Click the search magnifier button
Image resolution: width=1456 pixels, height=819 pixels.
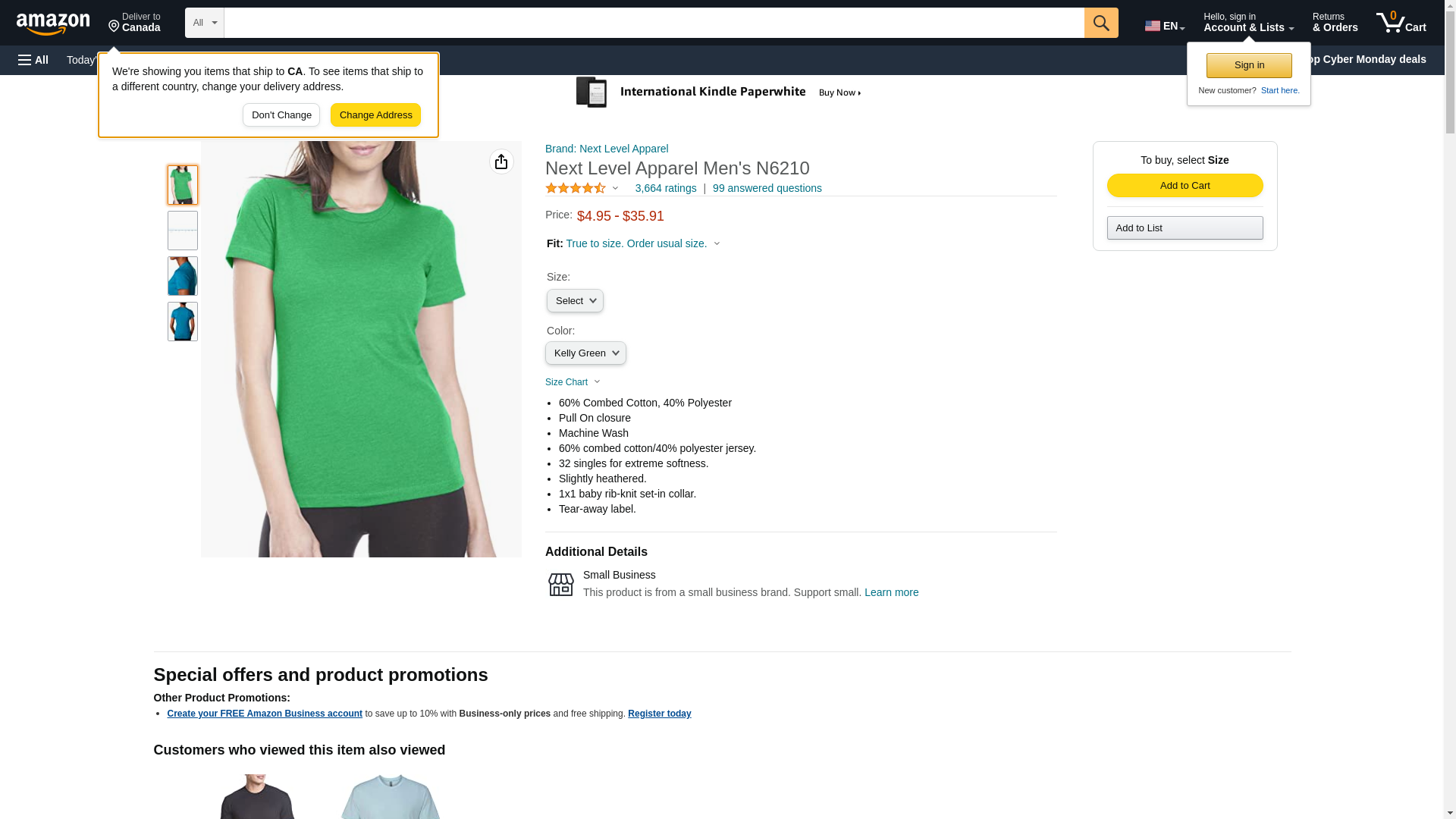[1100, 23]
